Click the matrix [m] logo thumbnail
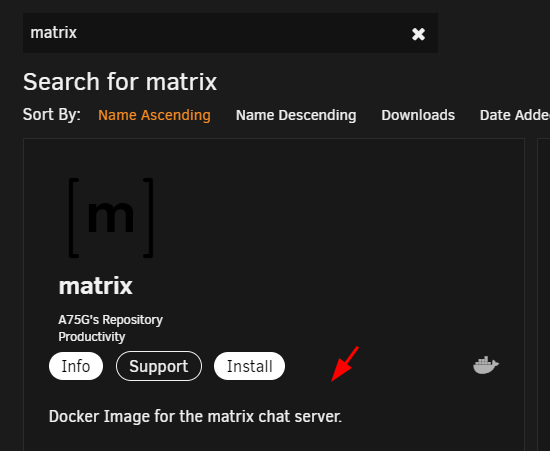 pos(111,218)
